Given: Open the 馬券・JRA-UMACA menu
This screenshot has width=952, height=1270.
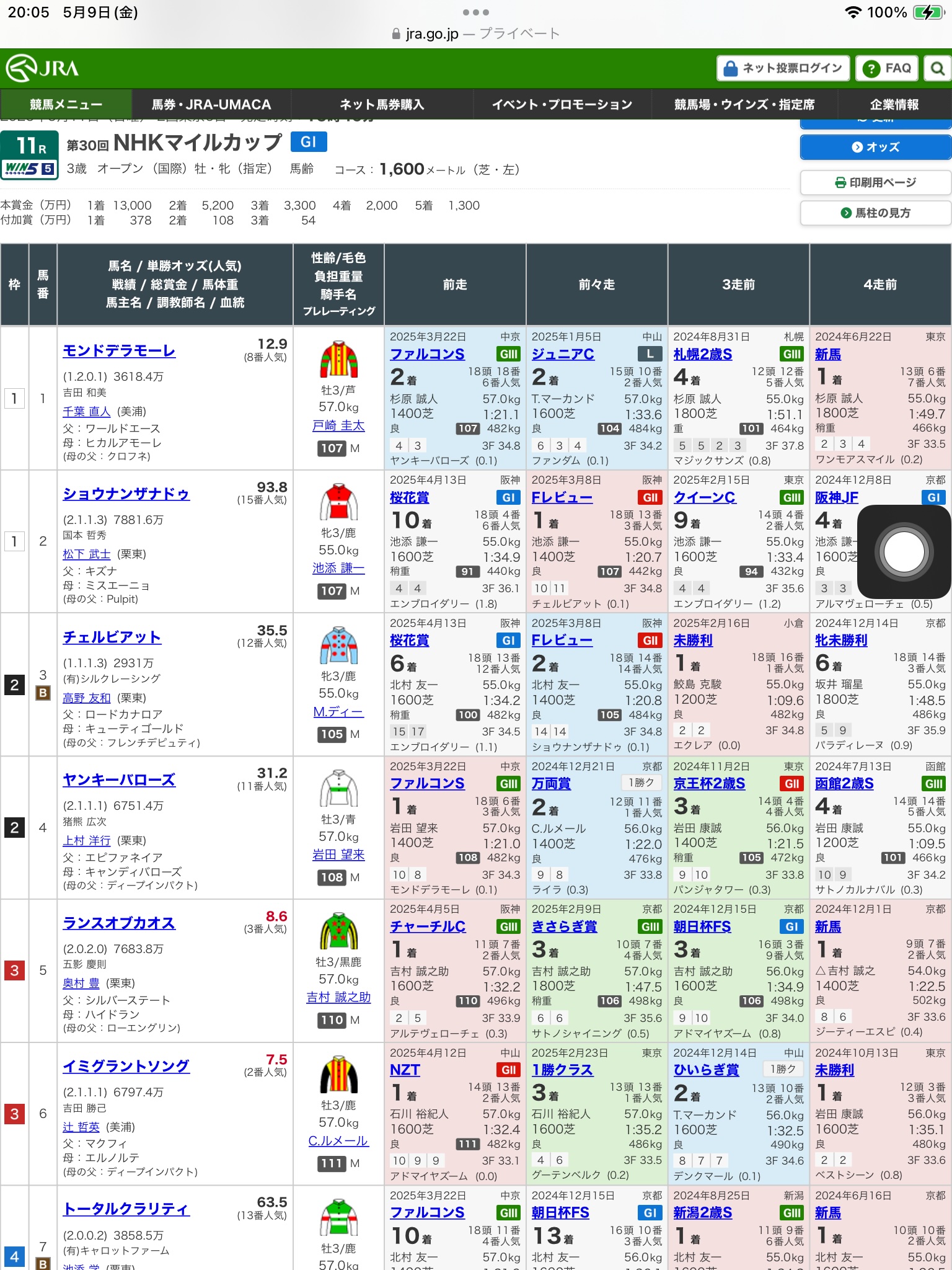Looking at the screenshot, I should [211, 104].
